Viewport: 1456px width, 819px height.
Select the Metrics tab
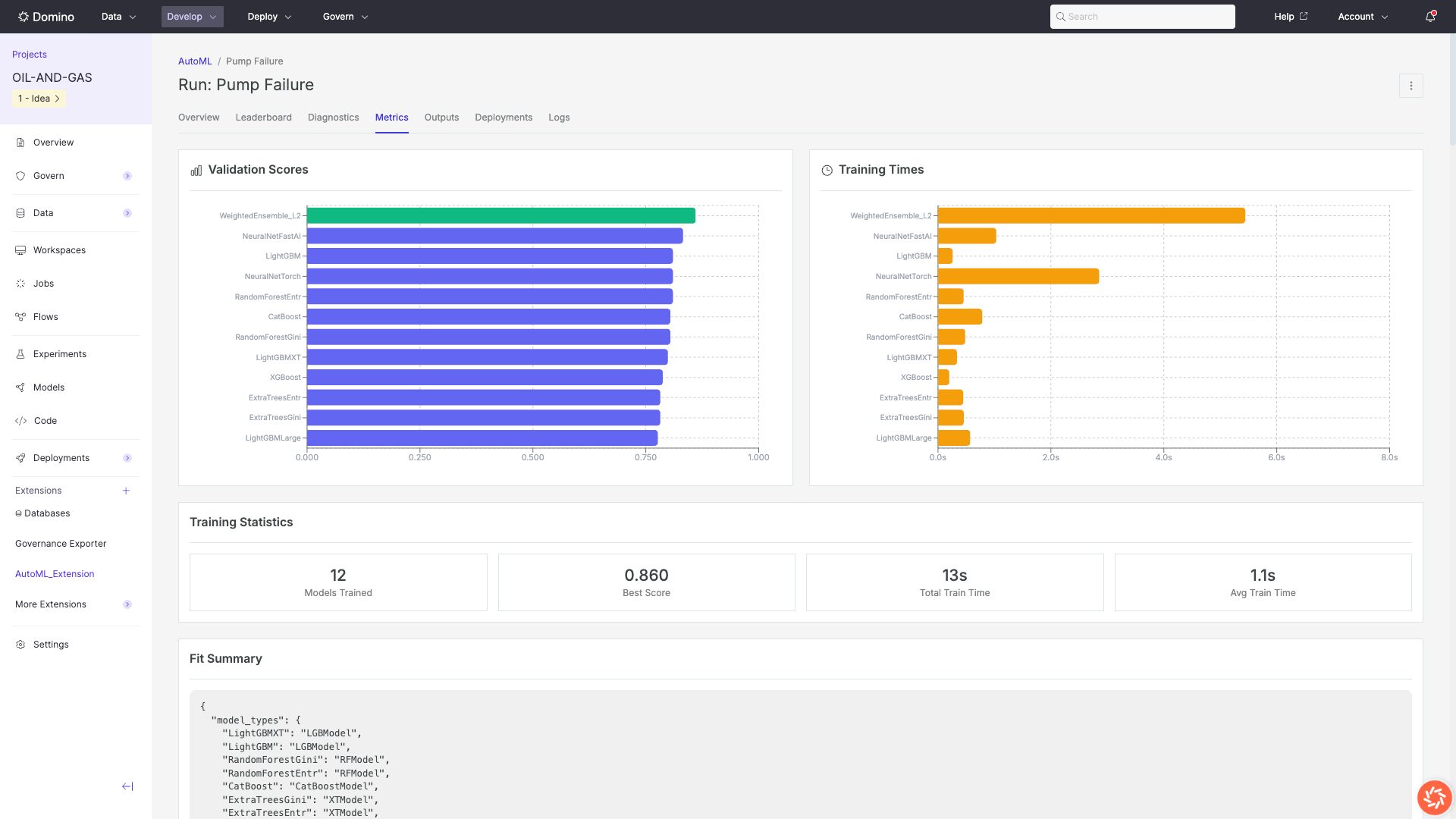[392, 118]
